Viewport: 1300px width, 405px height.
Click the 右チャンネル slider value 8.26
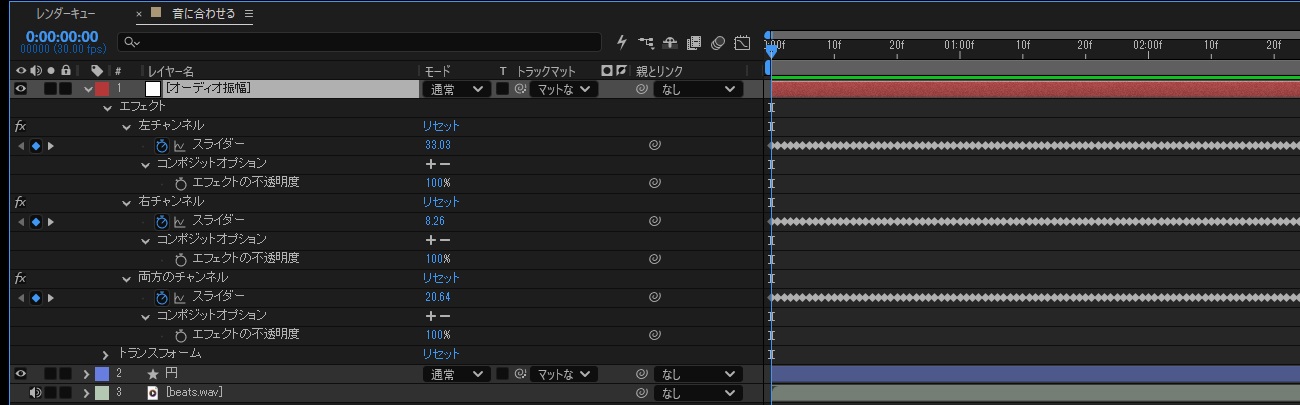435,221
